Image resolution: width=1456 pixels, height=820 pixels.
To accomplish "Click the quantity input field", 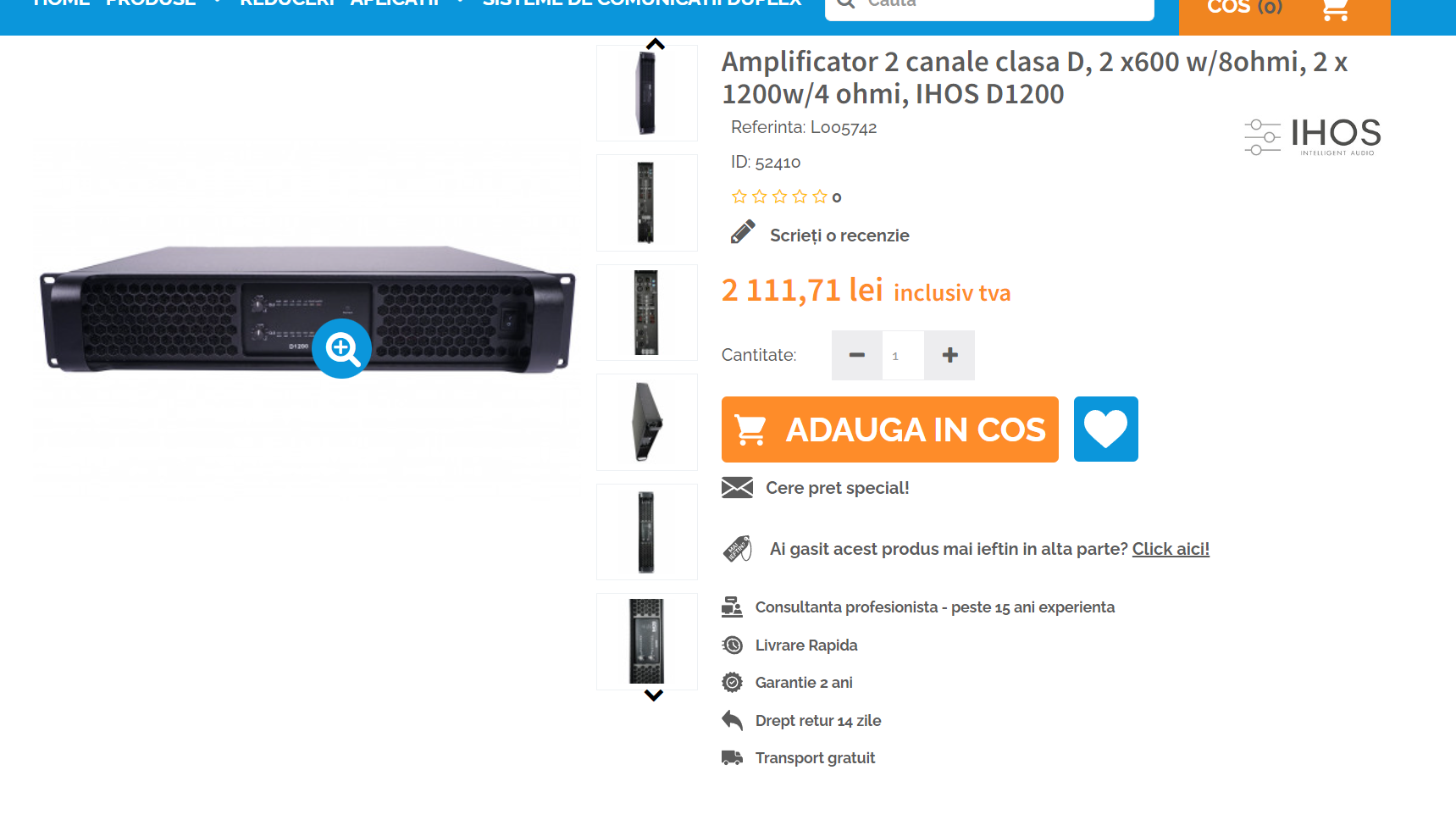I will [903, 355].
